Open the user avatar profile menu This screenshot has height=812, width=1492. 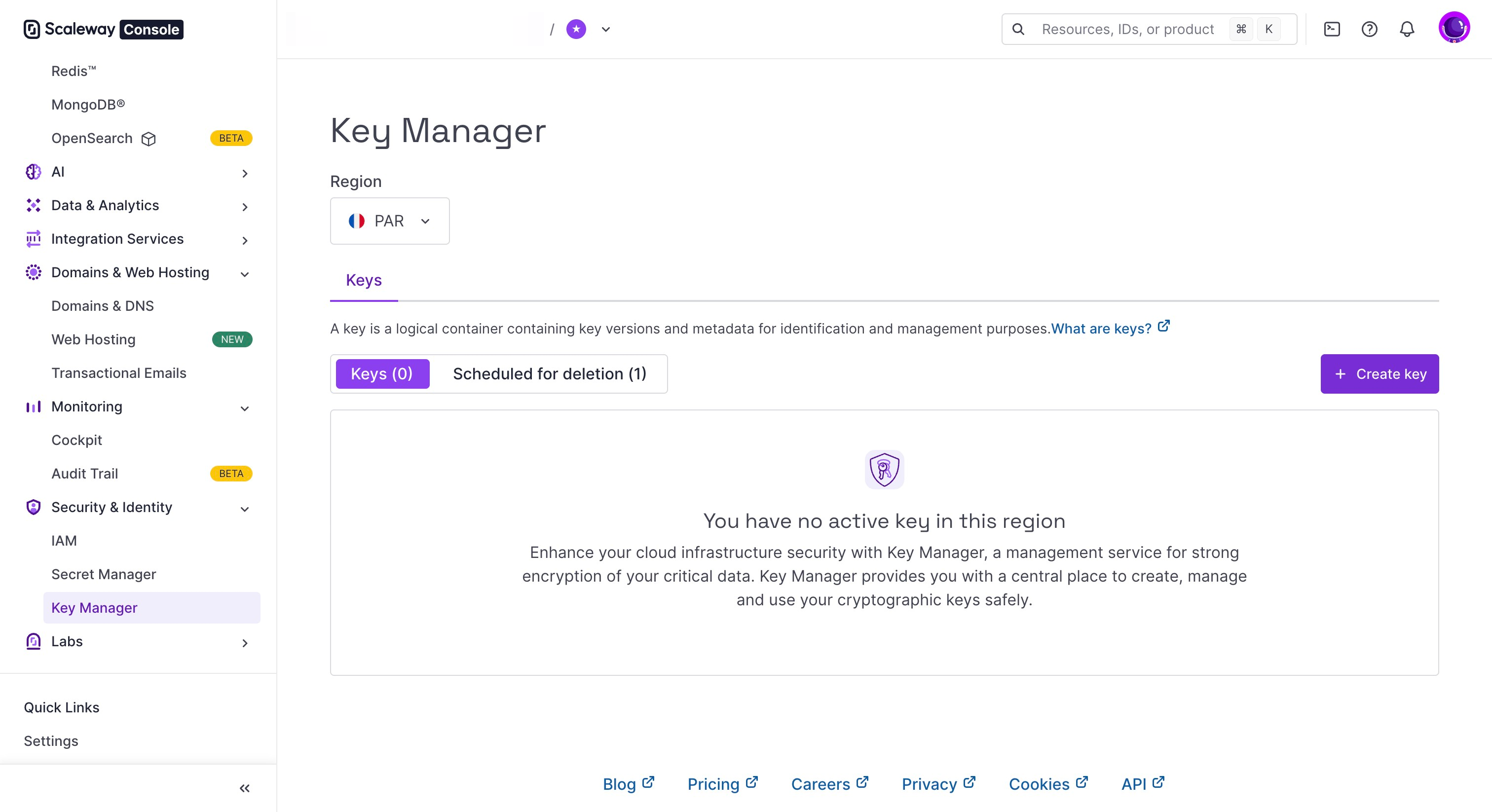click(1454, 28)
